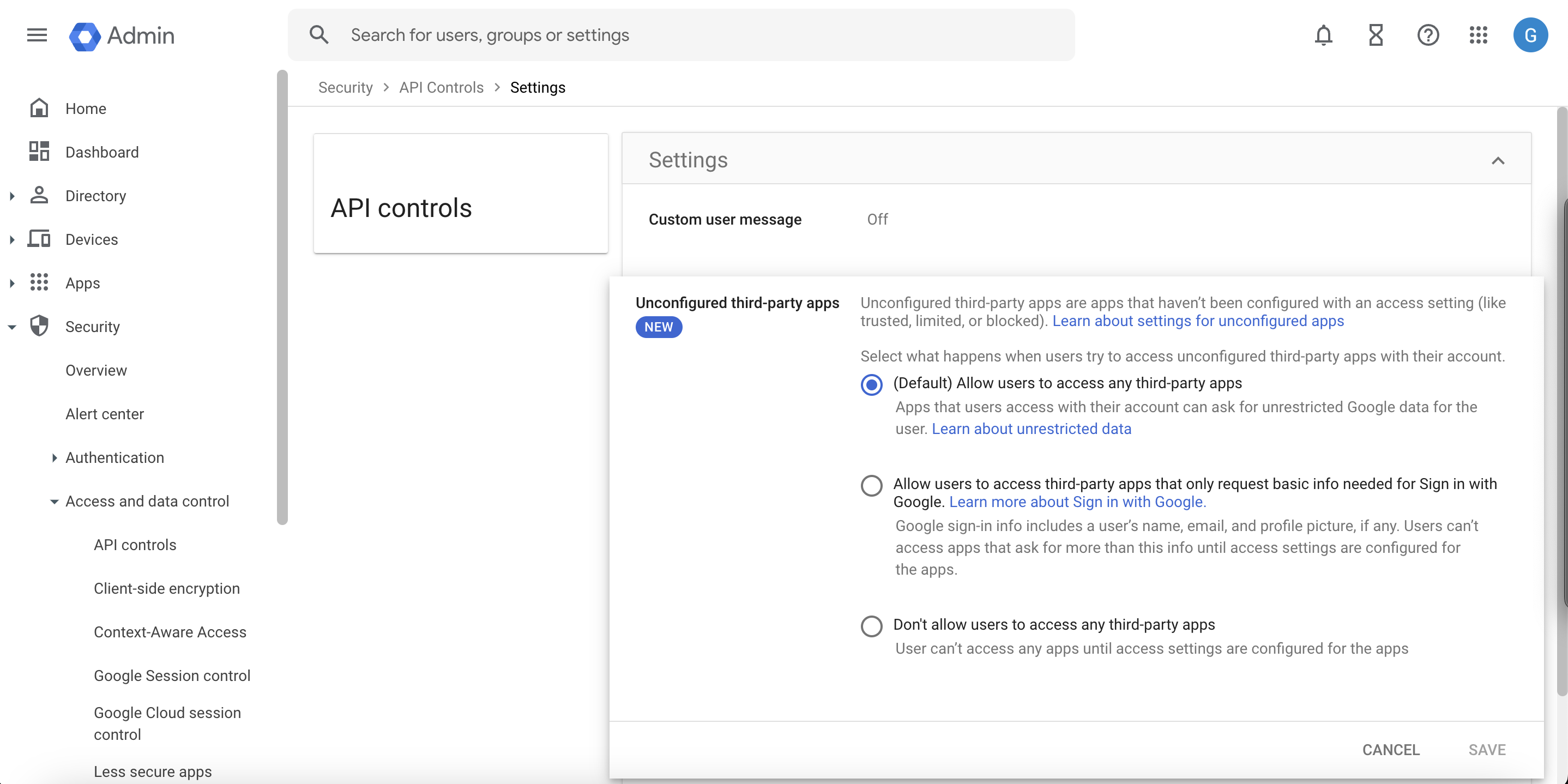The image size is (1568, 784).
Task: Open API controls in sidebar
Action: click(135, 545)
